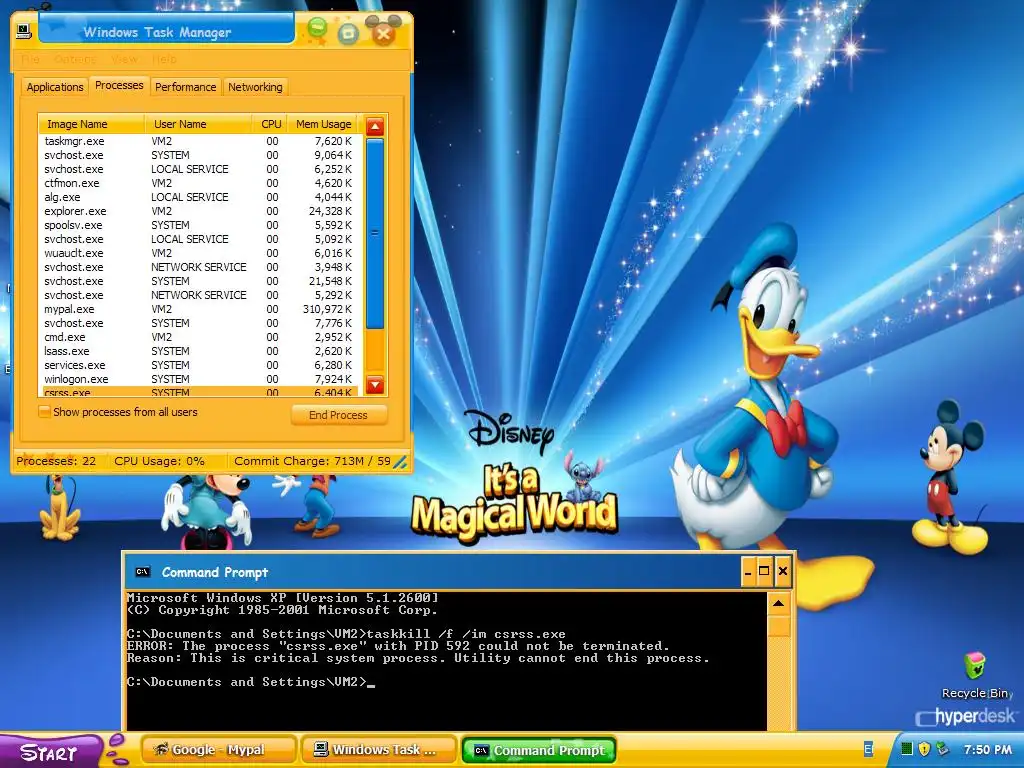The image size is (1024, 768).
Task: Sort by the CPU column header
Action: [x=270, y=124]
